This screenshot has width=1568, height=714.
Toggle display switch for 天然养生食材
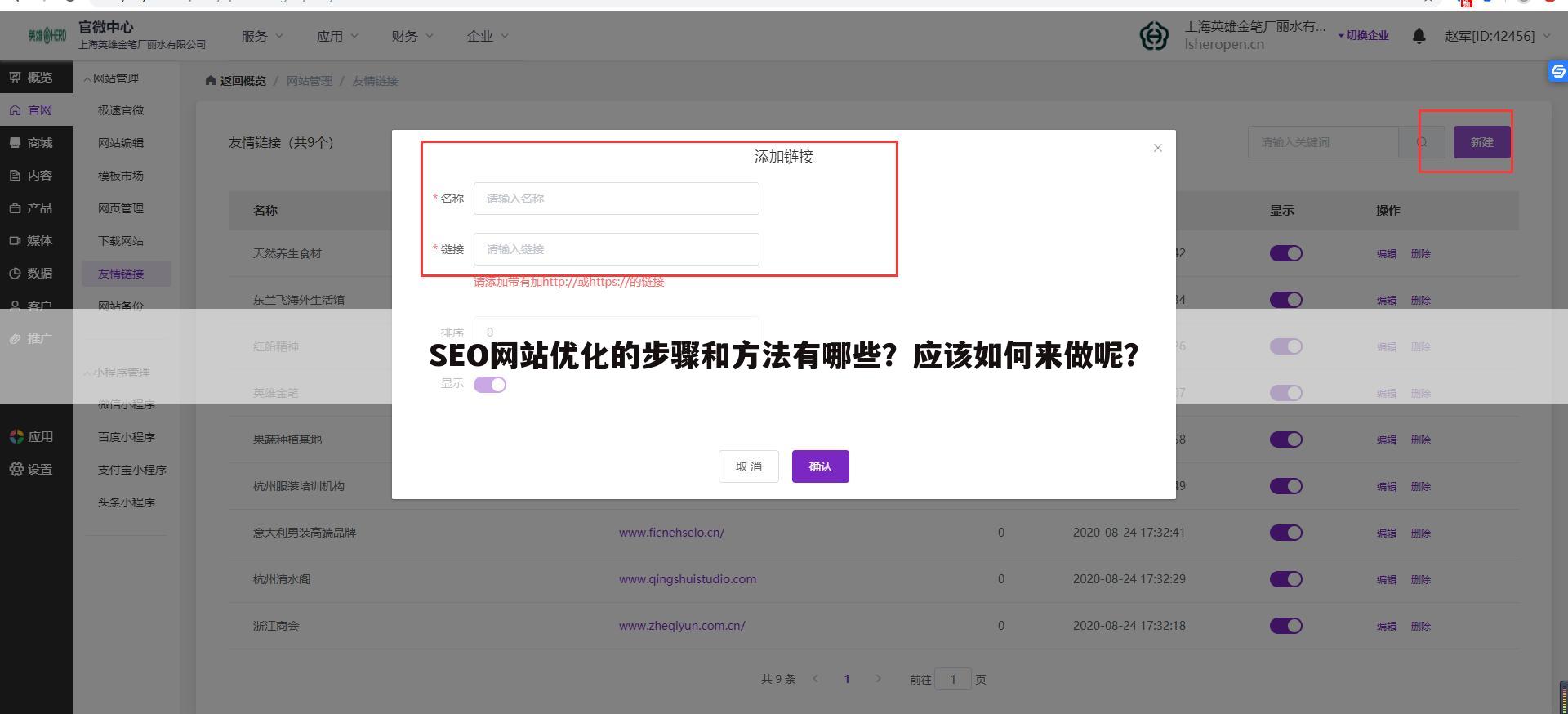(x=1285, y=253)
